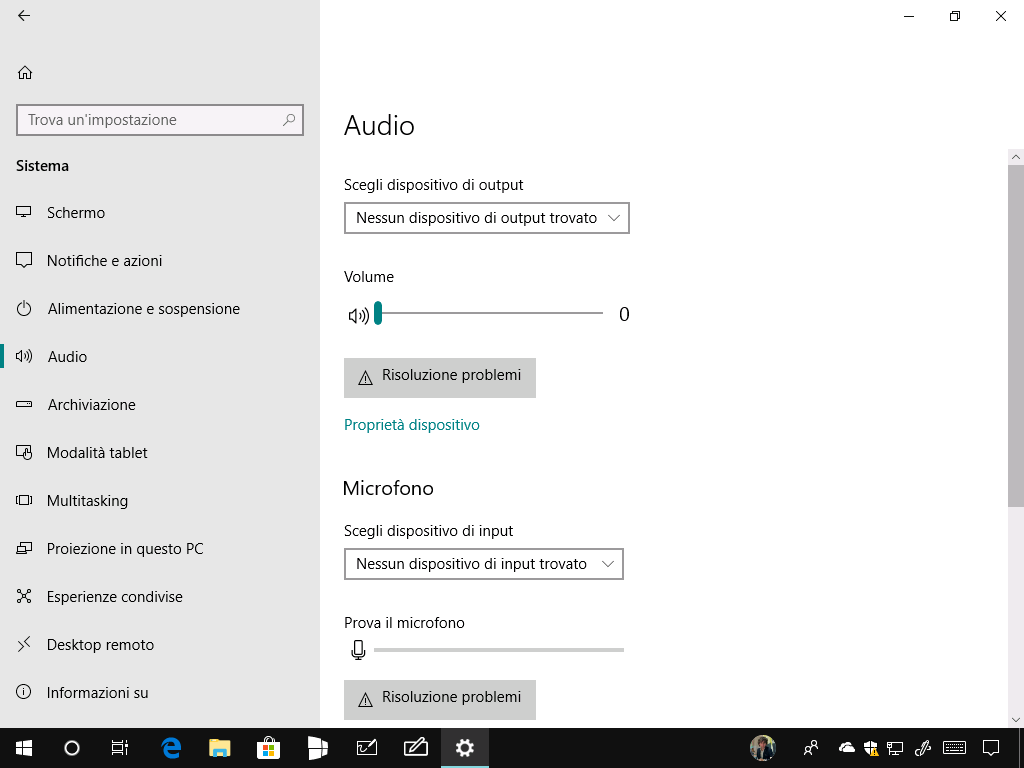Viewport: 1024px width, 768px height.
Task: Click Risoluzione problemi under Prova il microfono
Action: coord(440,700)
